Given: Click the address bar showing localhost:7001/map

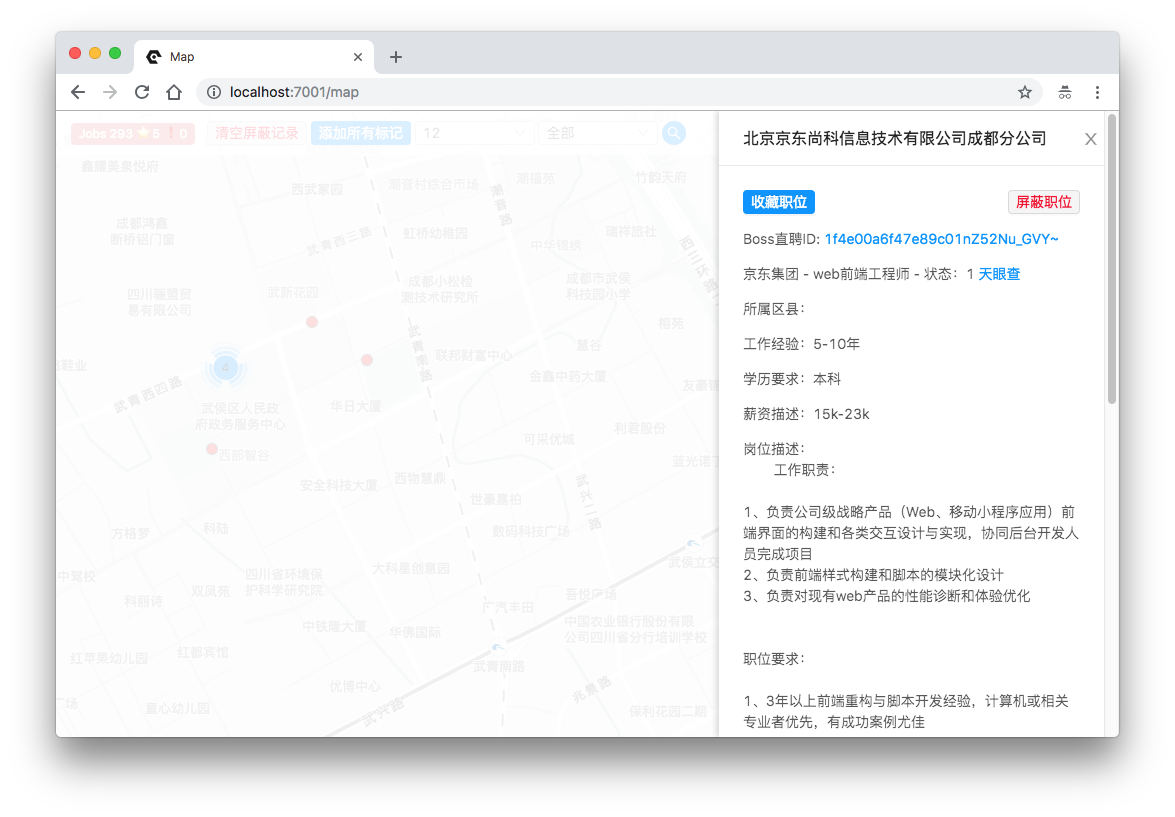Looking at the screenshot, I should tap(620, 92).
